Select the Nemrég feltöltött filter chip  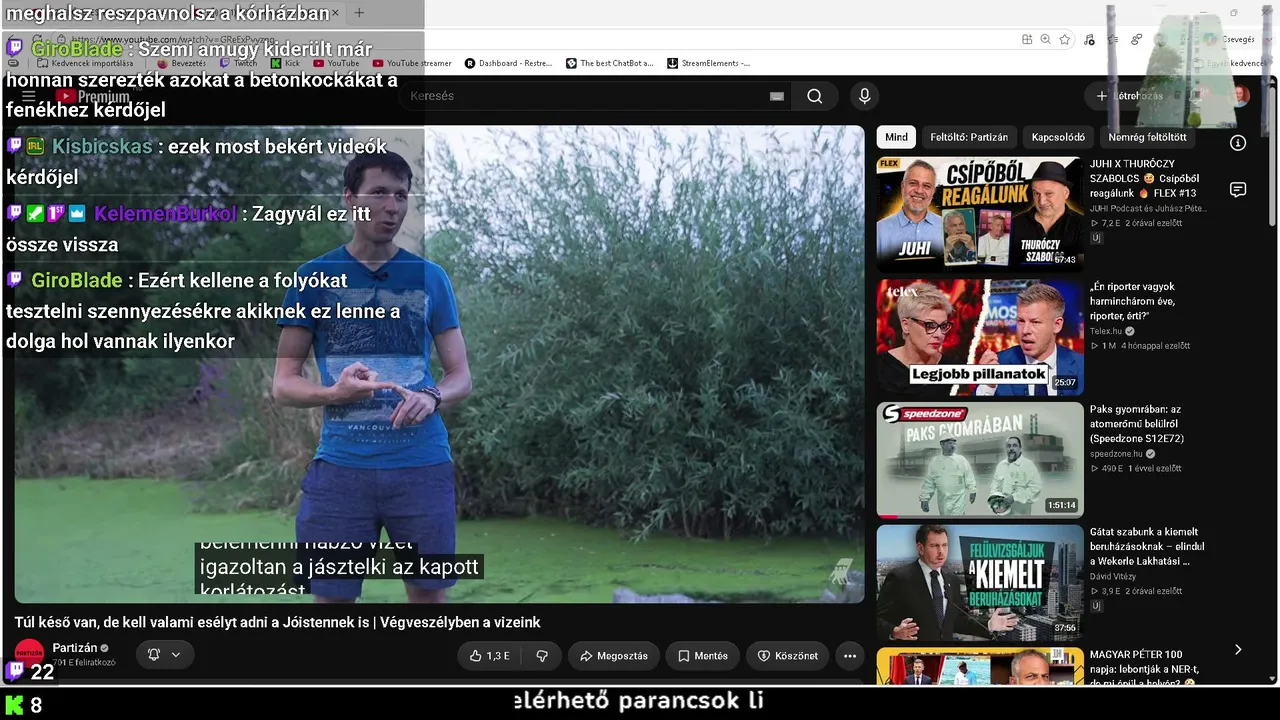[x=1147, y=137]
